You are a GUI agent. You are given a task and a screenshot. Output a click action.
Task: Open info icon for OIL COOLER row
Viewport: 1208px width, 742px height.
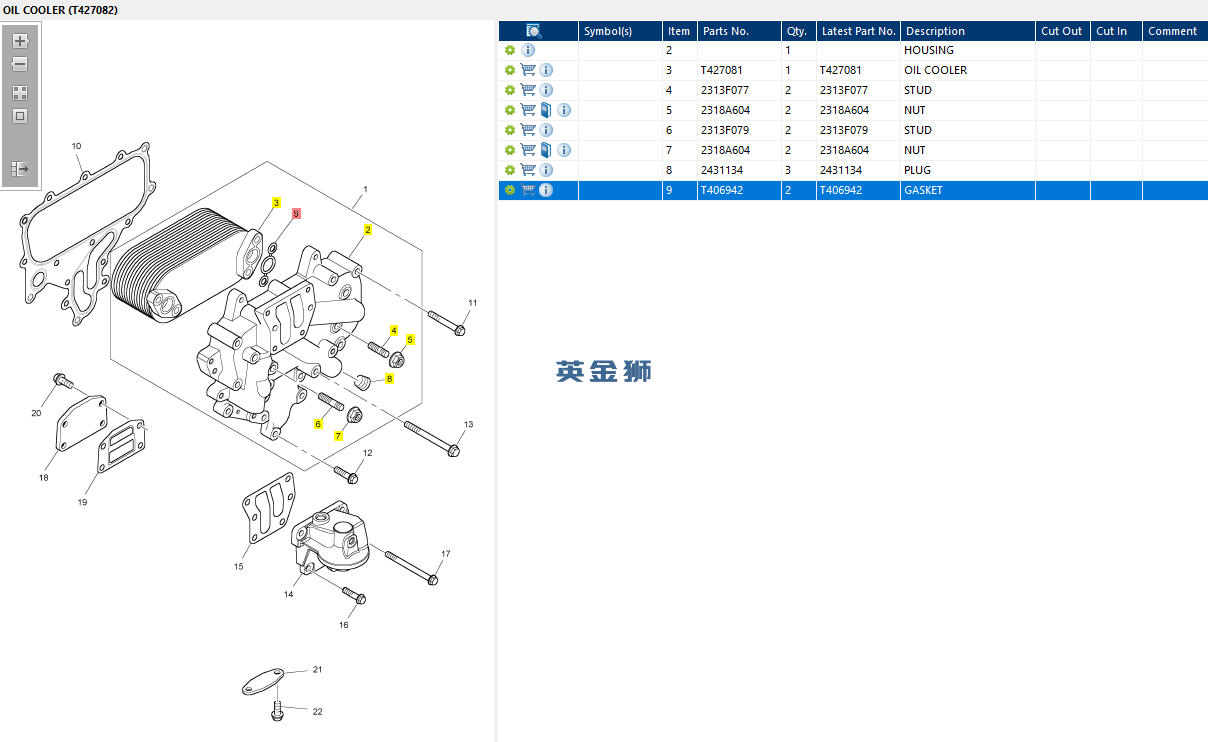pos(546,70)
